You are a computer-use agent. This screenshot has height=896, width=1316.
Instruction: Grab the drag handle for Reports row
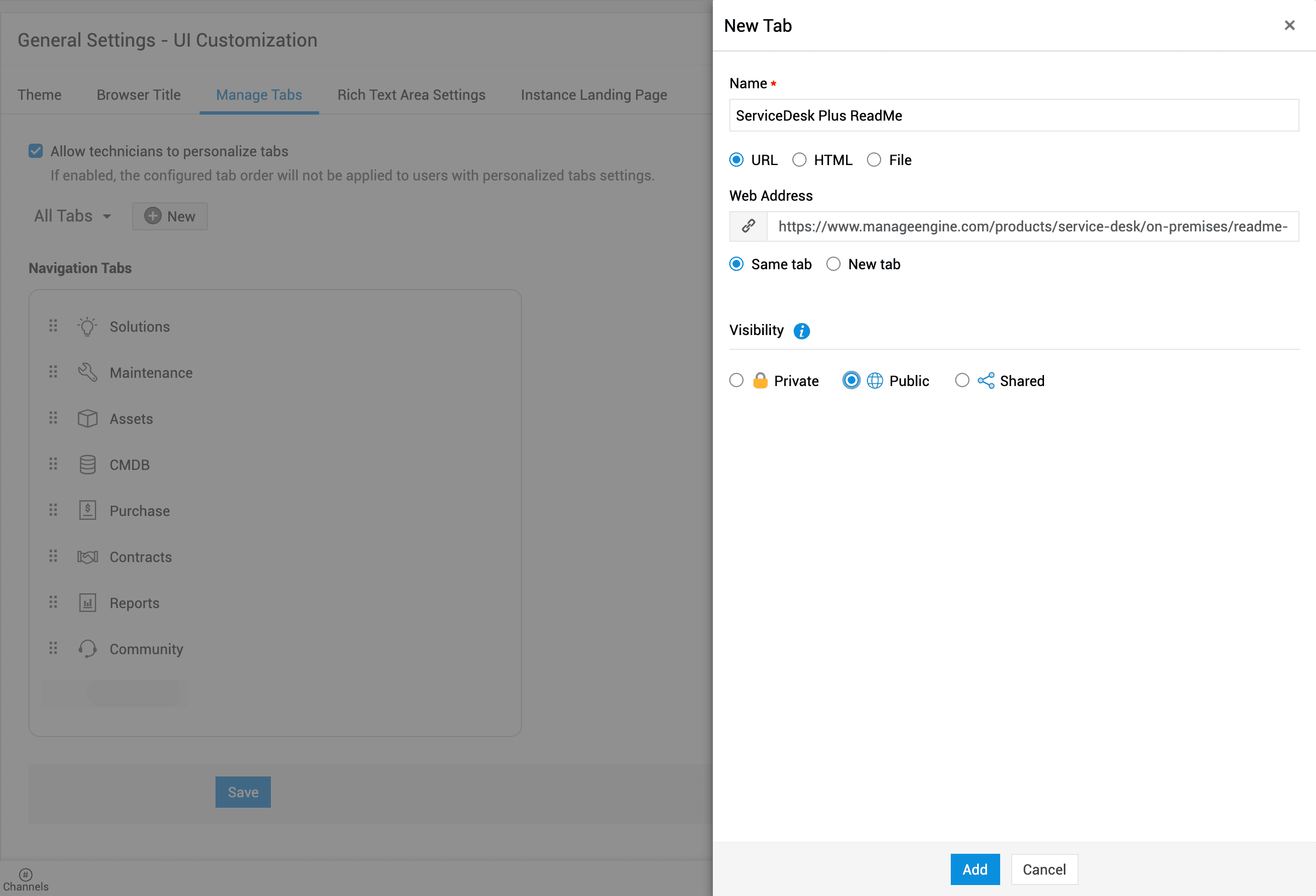coord(53,602)
